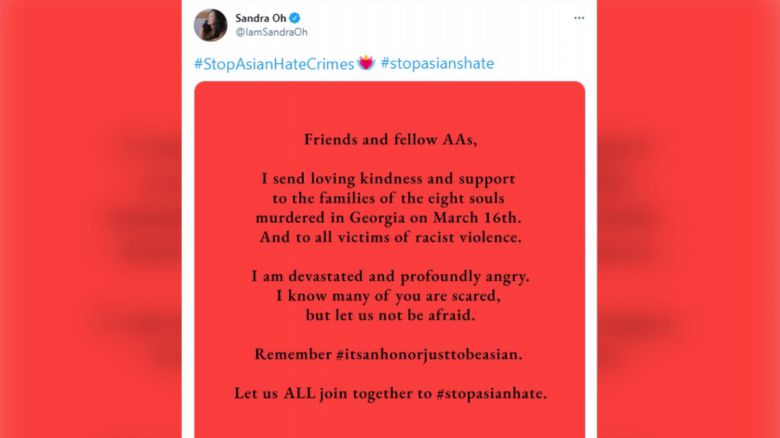Open the blue #stopasianhate hashtag link

click(437, 64)
